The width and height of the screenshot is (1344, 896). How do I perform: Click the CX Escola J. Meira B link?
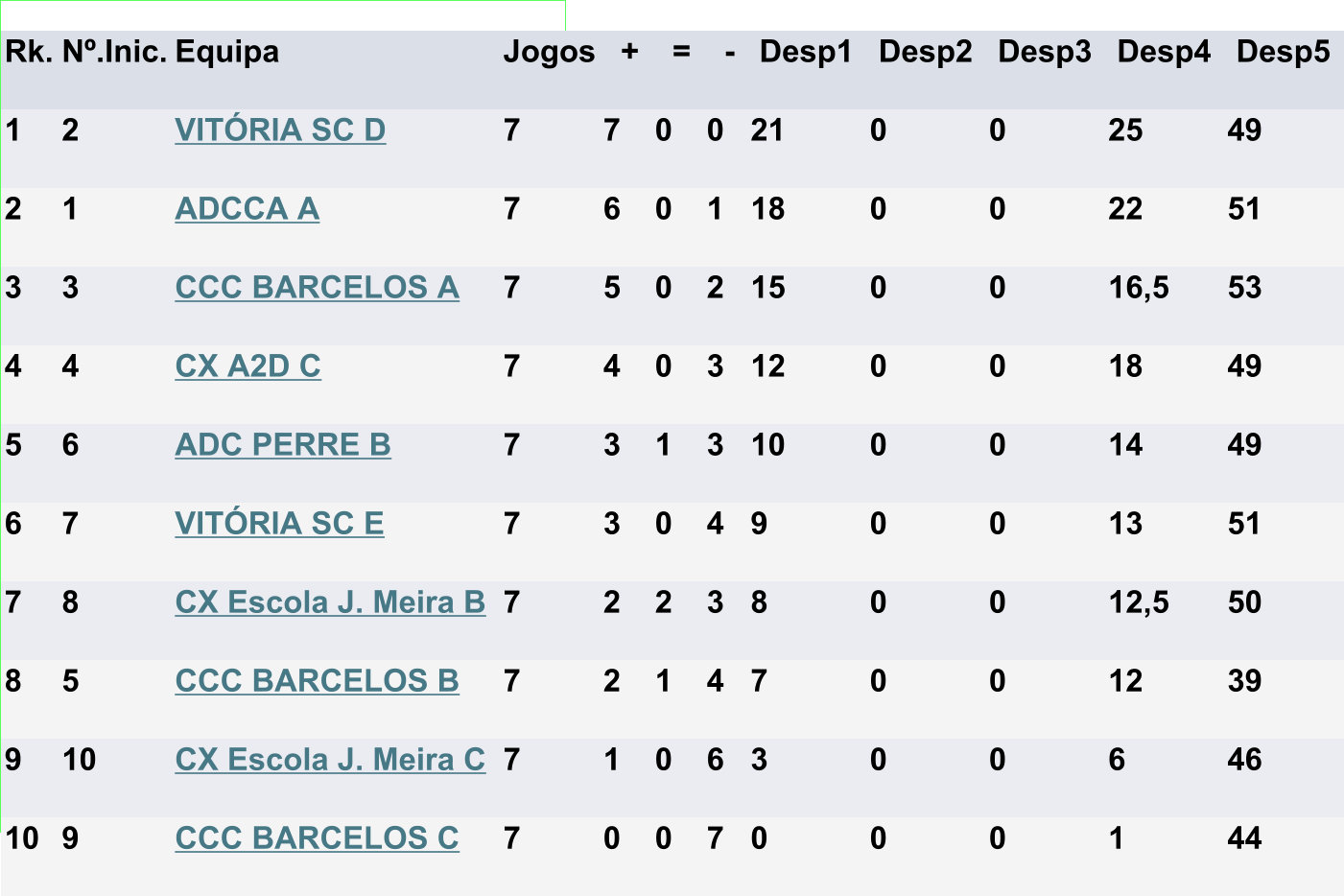point(330,601)
